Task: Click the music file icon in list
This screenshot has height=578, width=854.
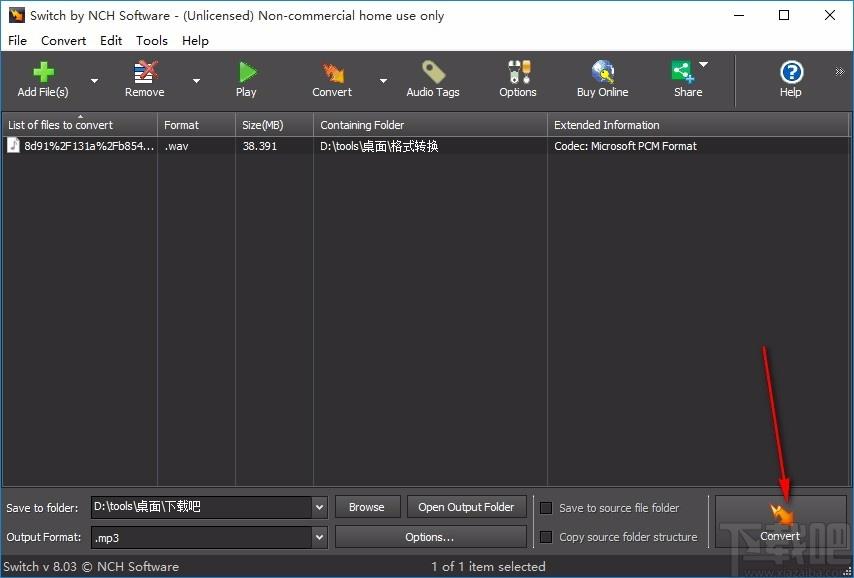Action: tap(14, 145)
